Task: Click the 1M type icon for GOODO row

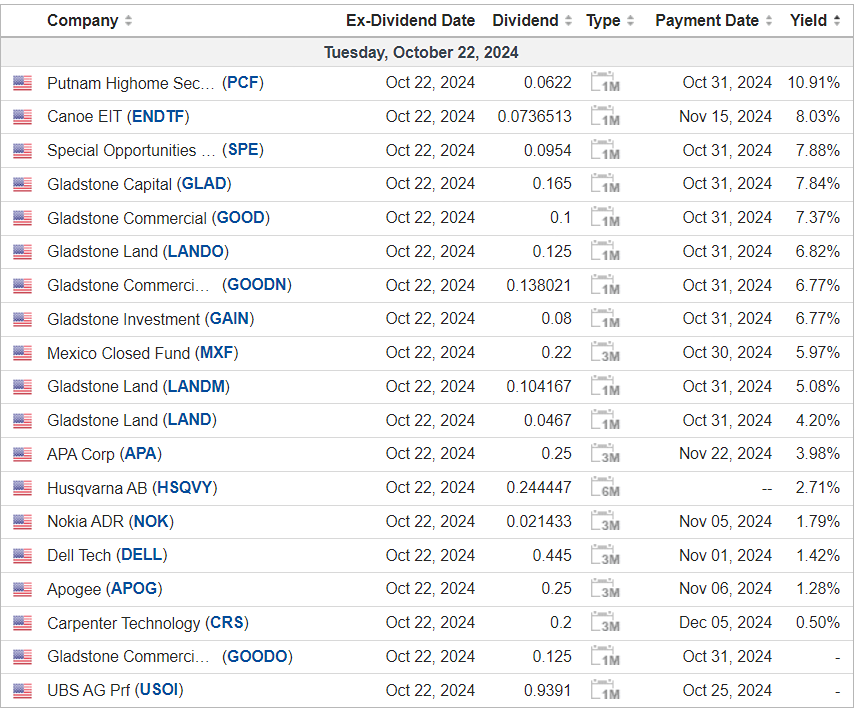Action: click(x=605, y=656)
